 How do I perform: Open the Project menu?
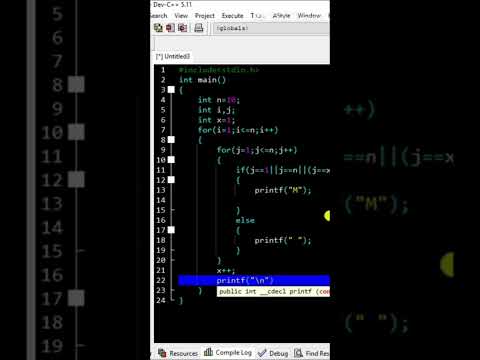(x=205, y=16)
